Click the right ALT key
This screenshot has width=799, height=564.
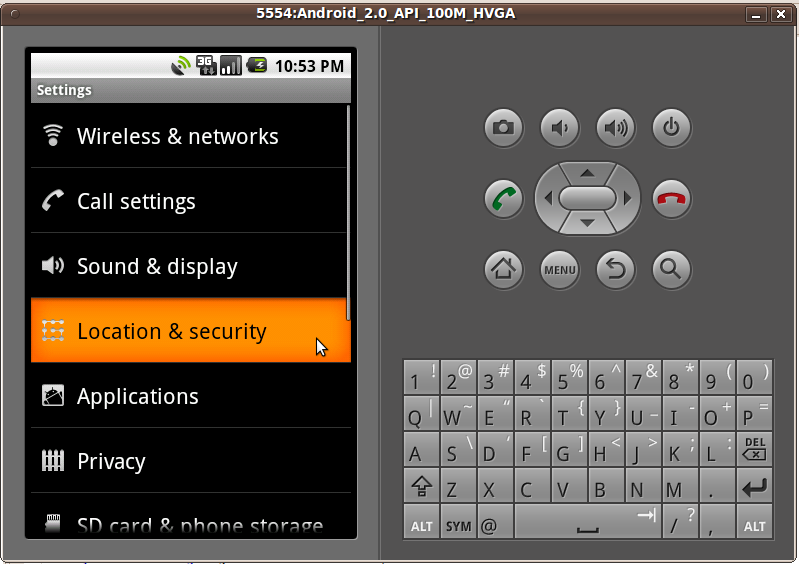tap(755, 522)
